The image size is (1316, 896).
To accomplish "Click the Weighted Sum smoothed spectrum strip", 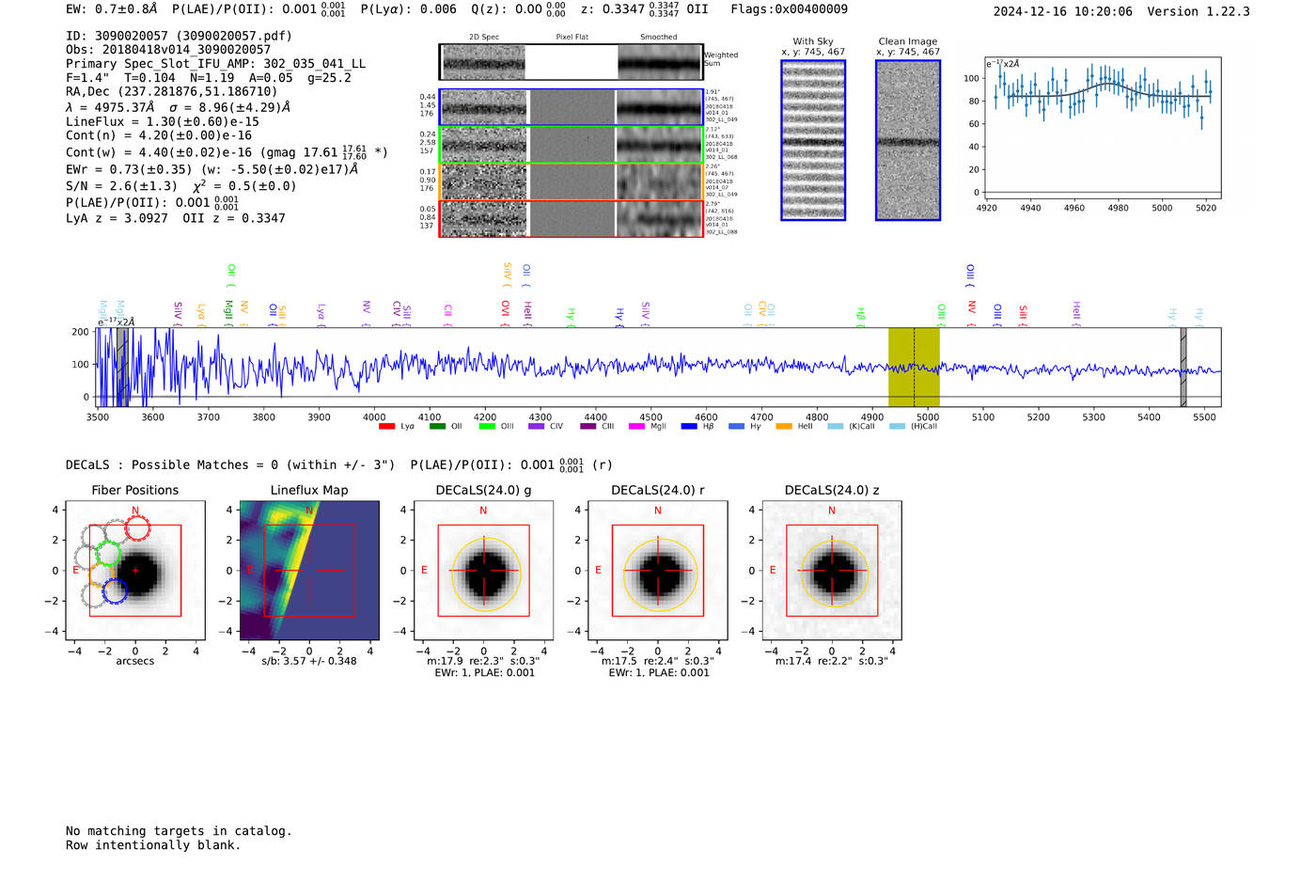I will pyautogui.click(x=660, y=62).
